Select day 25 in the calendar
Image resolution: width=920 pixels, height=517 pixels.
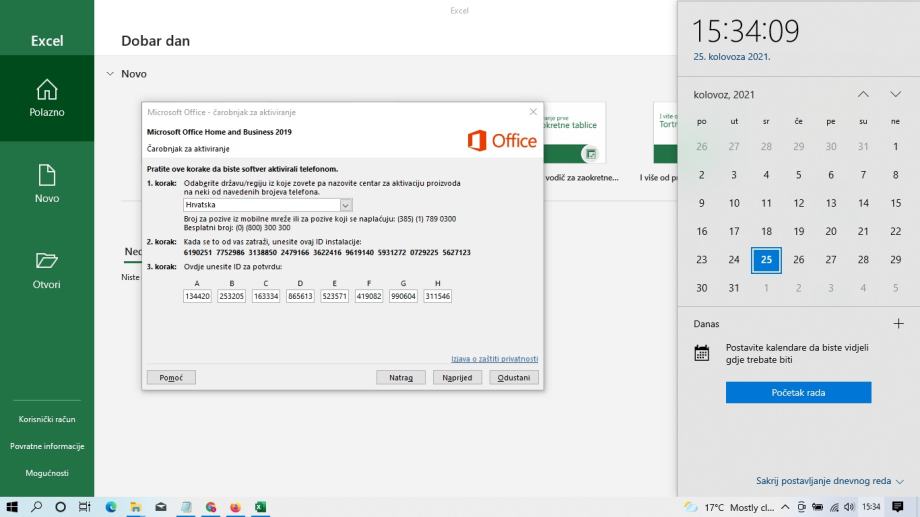pyautogui.click(x=766, y=259)
